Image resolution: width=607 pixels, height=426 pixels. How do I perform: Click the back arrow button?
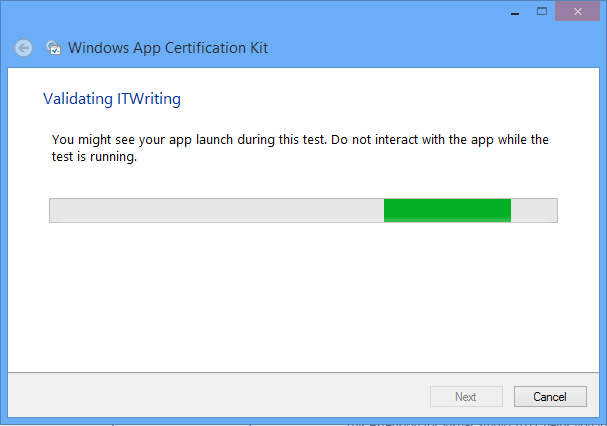(x=24, y=48)
